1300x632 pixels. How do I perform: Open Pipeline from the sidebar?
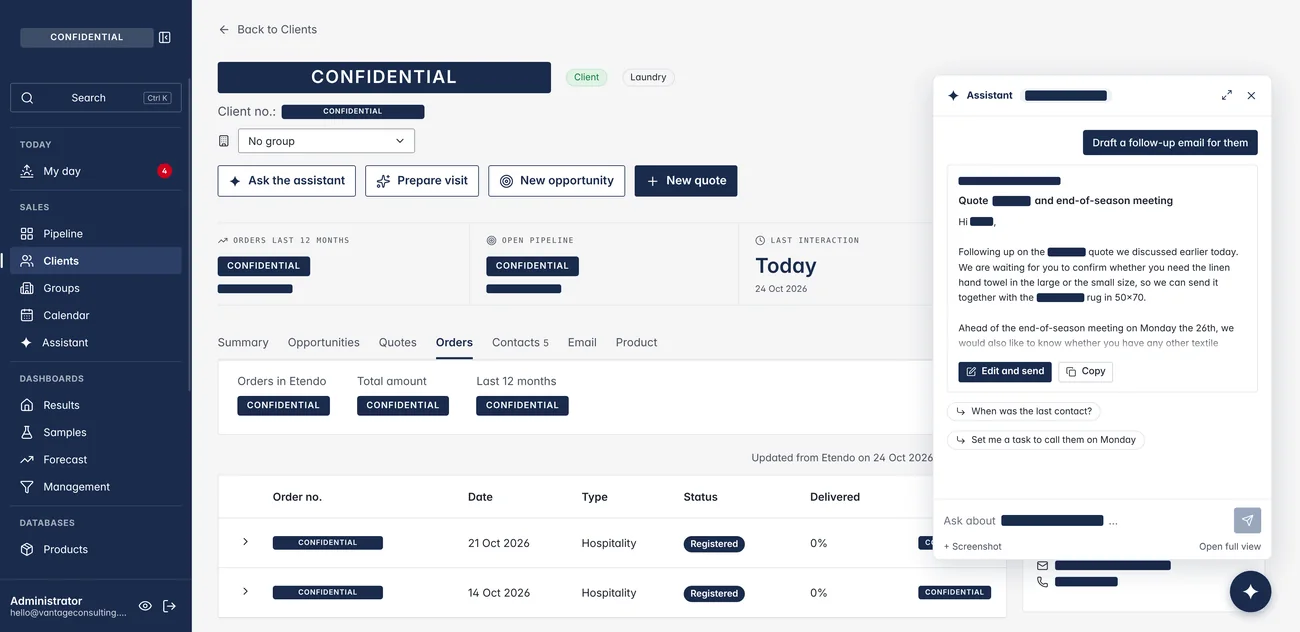[x=96, y=234]
